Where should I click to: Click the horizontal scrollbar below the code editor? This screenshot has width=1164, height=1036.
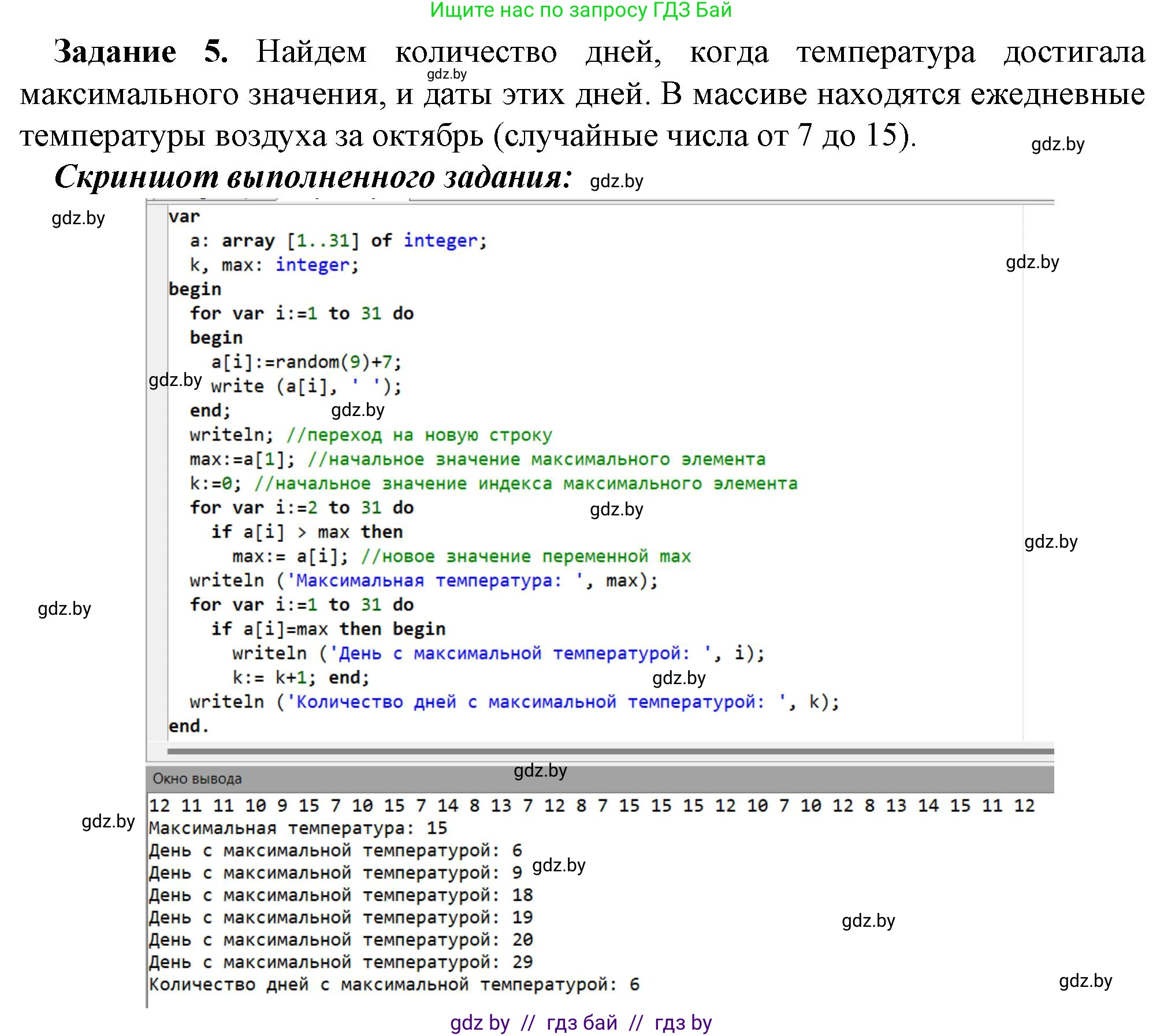click(x=607, y=748)
